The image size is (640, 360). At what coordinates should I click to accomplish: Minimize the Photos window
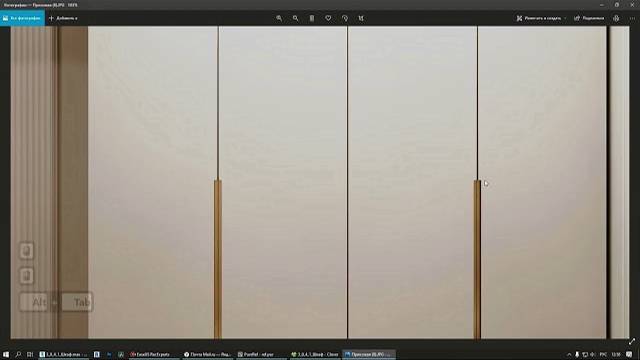pos(602,5)
